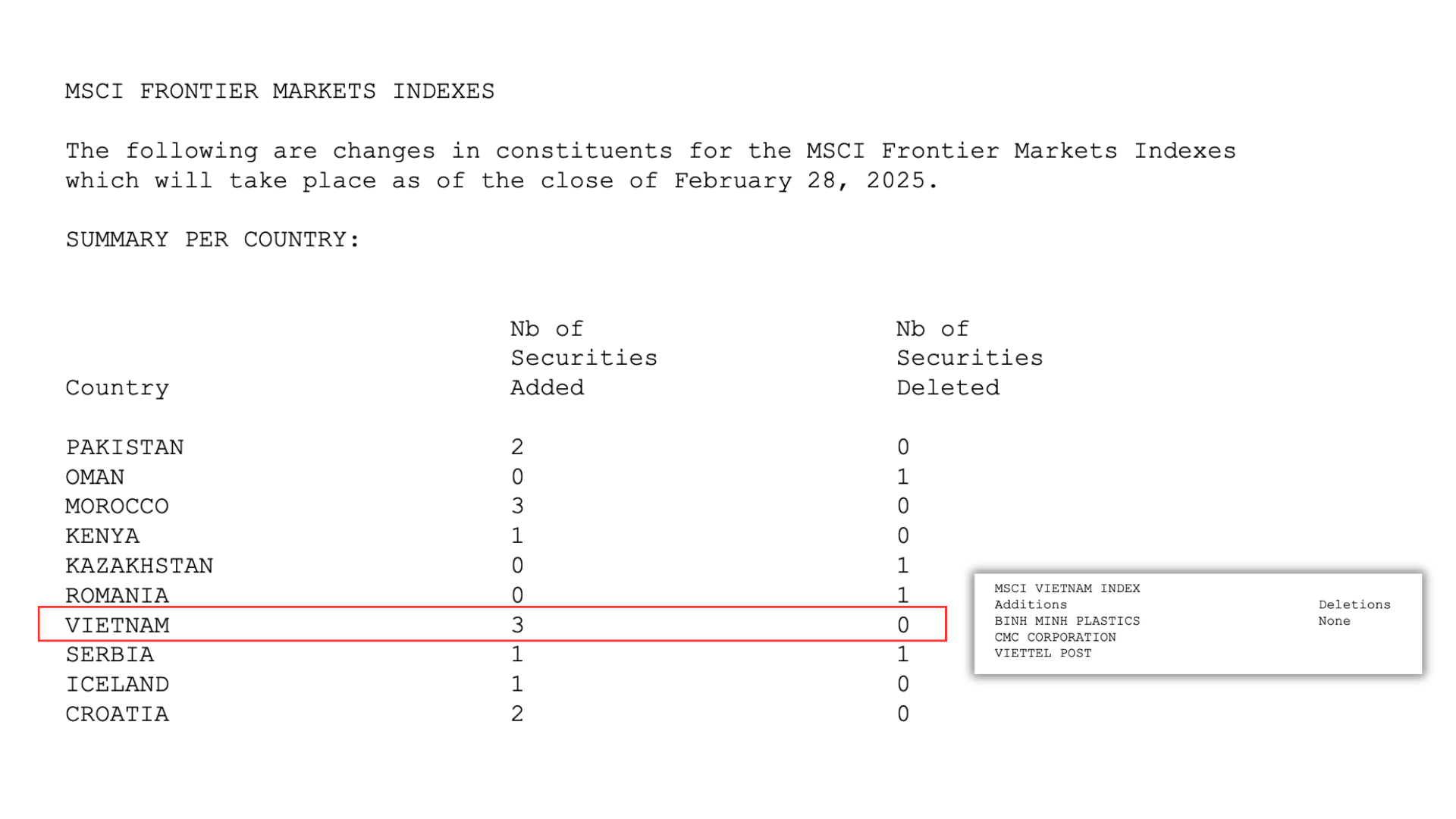Screen dimensions: 1456x819
Task: Click the Oman country name
Action: point(95,477)
